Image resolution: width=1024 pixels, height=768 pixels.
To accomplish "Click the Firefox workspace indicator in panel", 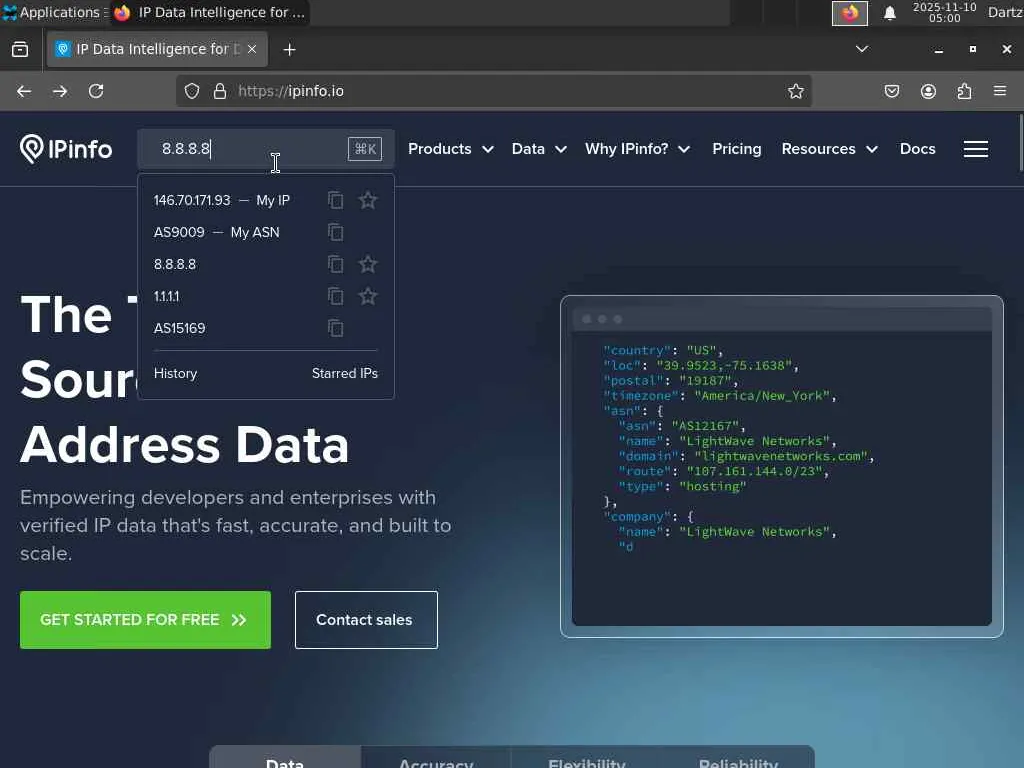I will click(x=850, y=13).
